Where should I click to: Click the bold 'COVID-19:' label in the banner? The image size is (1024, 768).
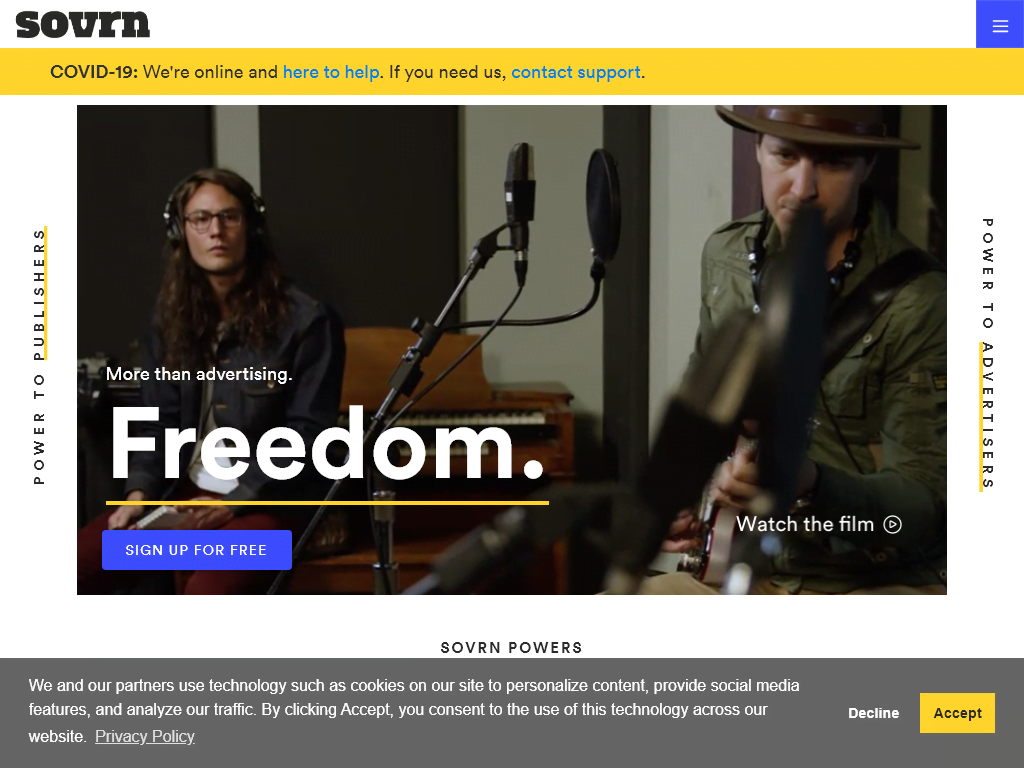(94, 72)
